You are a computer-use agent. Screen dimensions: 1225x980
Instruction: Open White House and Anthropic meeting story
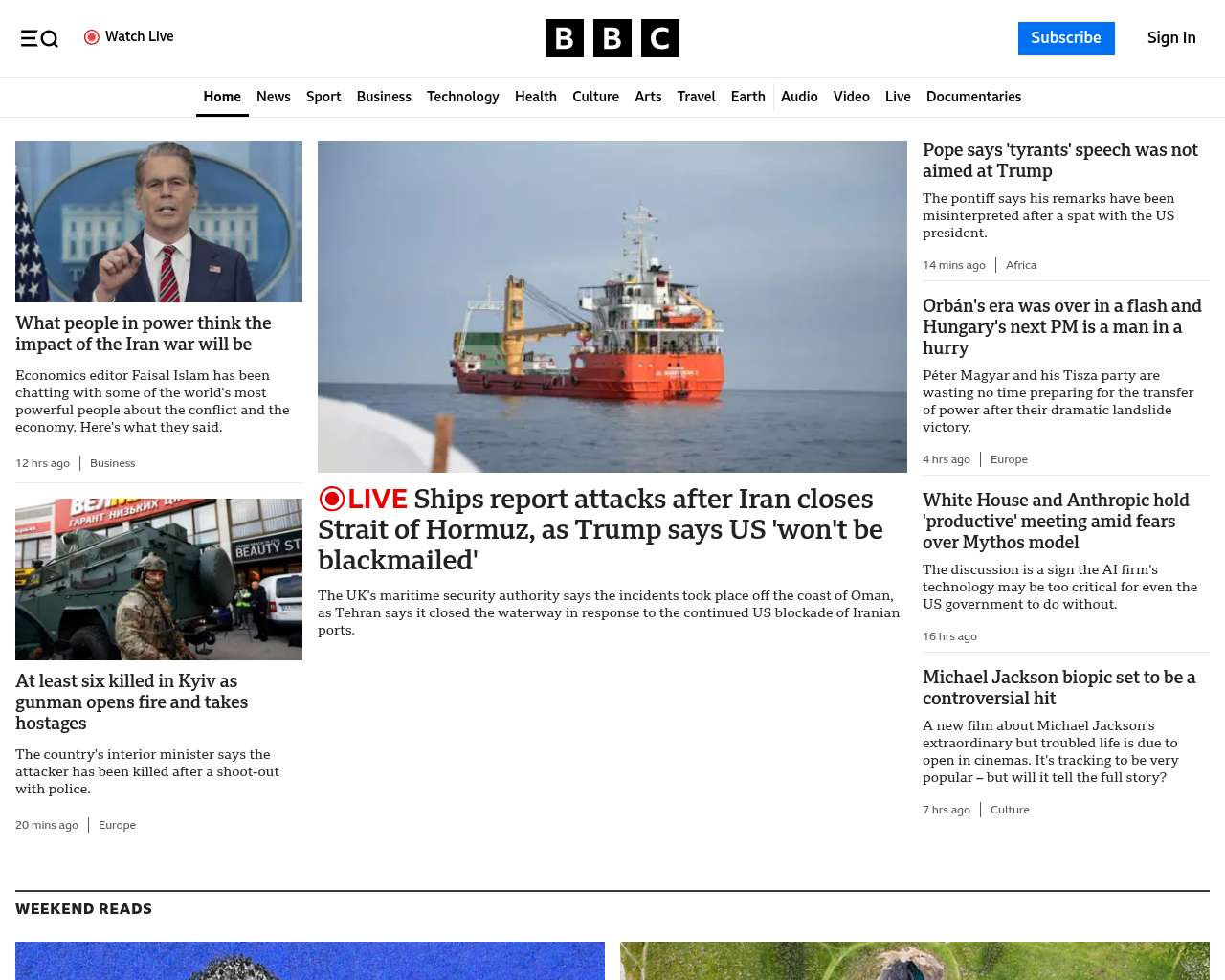[1056, 521]
